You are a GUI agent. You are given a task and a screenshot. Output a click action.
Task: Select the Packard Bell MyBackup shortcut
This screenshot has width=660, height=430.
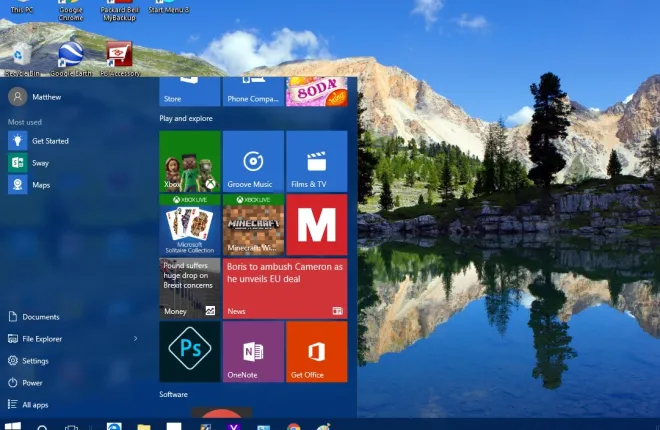click(x=120, y=11)
